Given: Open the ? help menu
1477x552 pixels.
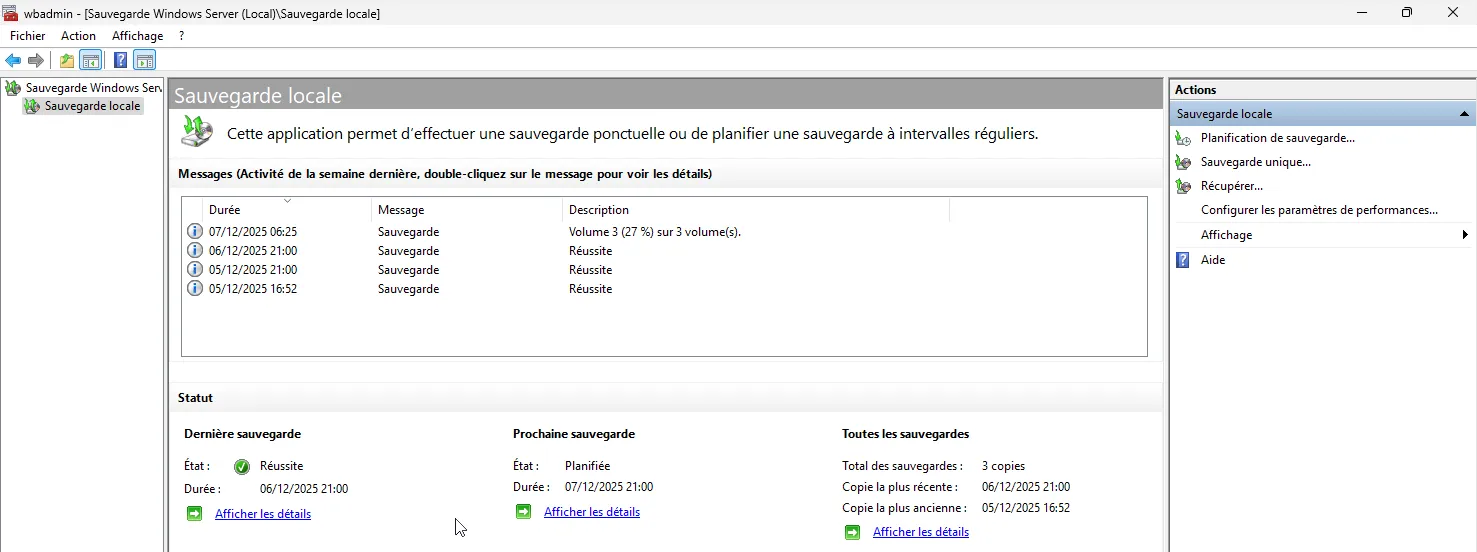Looking at the screenshot, I should pos(181,36).
